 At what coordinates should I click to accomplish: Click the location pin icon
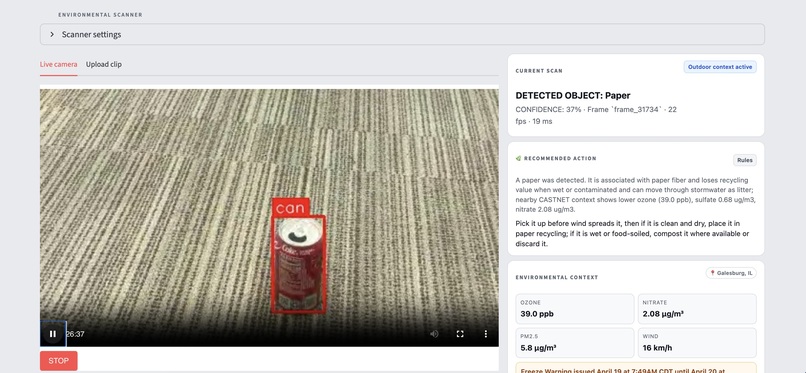coord(712,273)
